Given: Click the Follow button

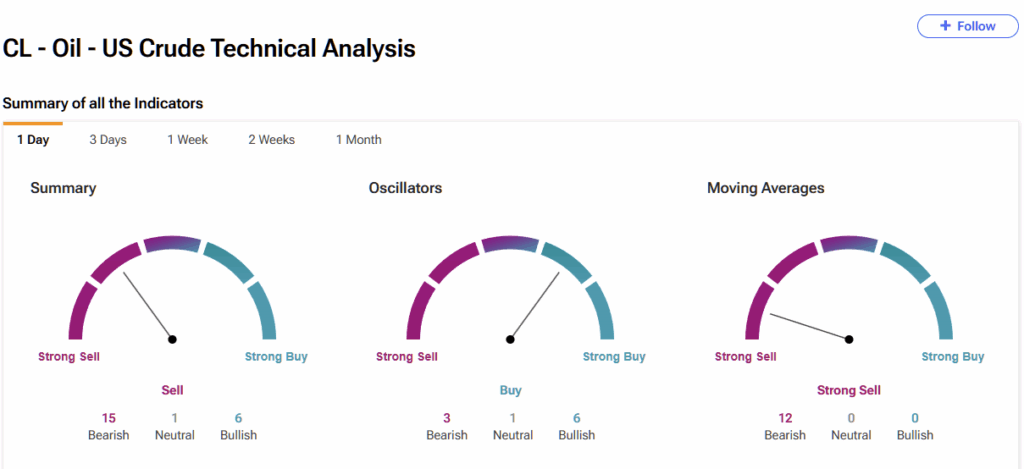Looking at the screenshot, I should click(x=967, y=26).
